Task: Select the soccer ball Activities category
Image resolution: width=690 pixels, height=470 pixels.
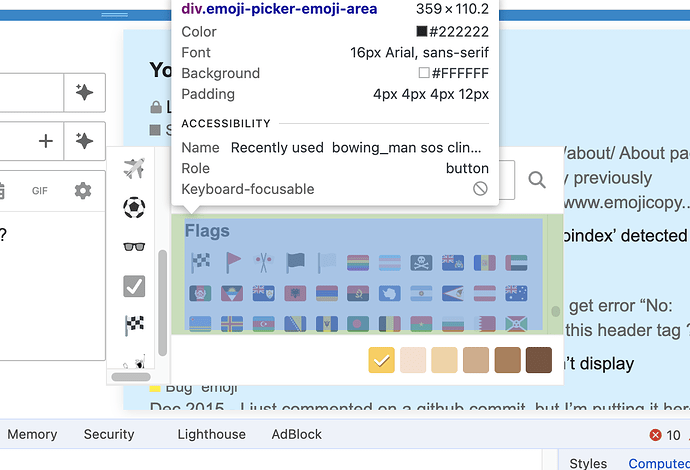Action: click(134, 208)
